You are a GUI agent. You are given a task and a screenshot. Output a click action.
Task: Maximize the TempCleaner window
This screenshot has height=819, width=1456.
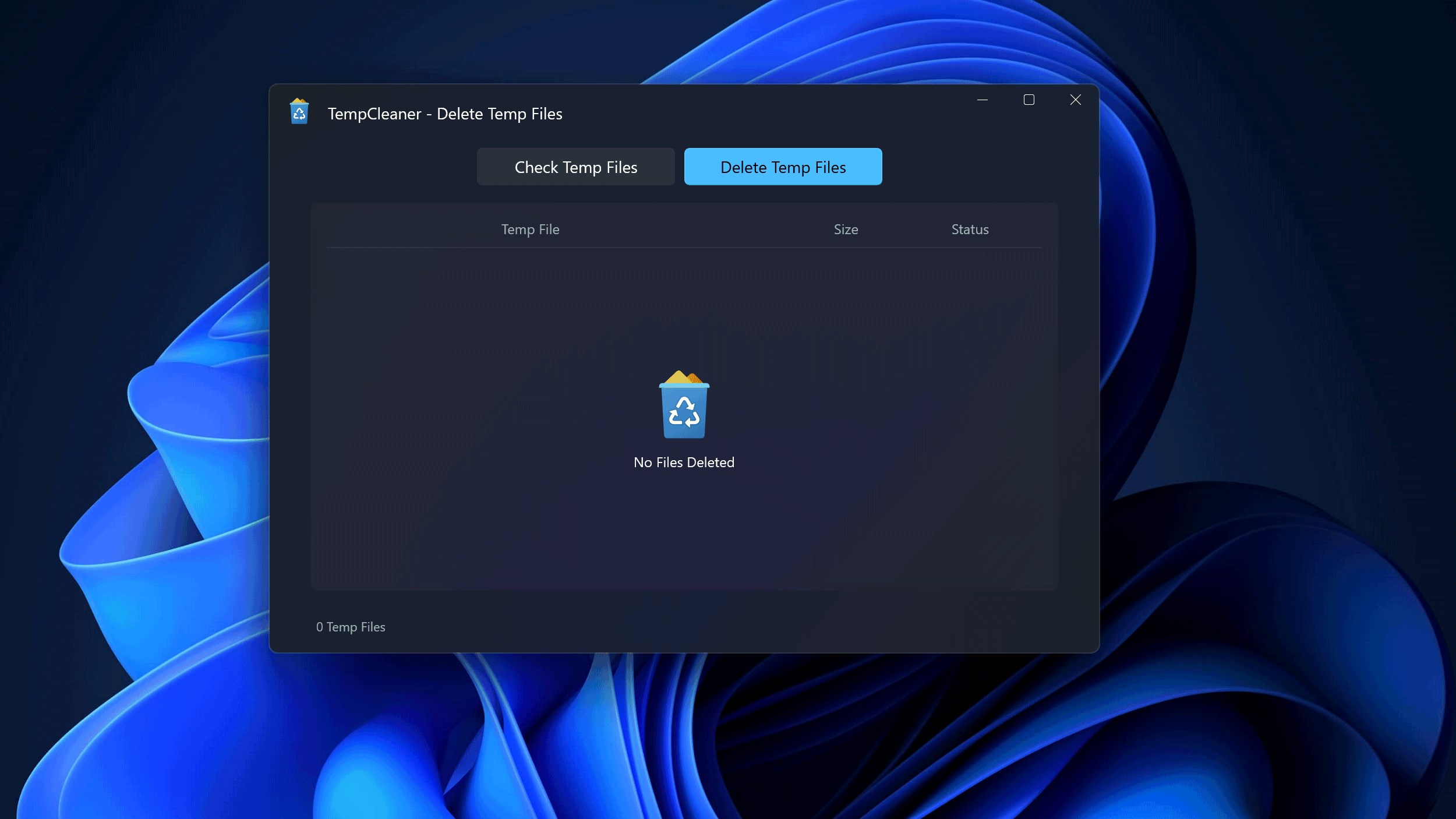click(x=1029, y=100)
